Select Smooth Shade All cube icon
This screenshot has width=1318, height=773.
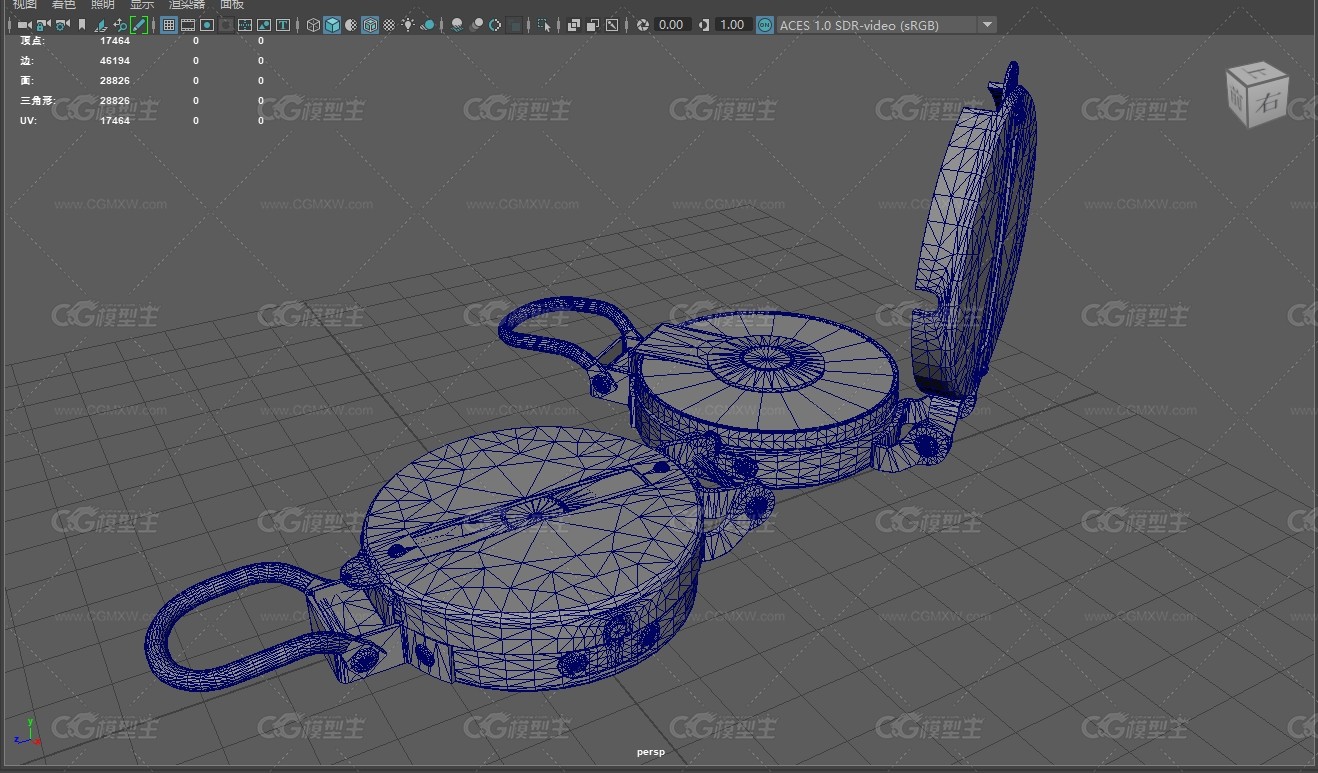(332, 25)
